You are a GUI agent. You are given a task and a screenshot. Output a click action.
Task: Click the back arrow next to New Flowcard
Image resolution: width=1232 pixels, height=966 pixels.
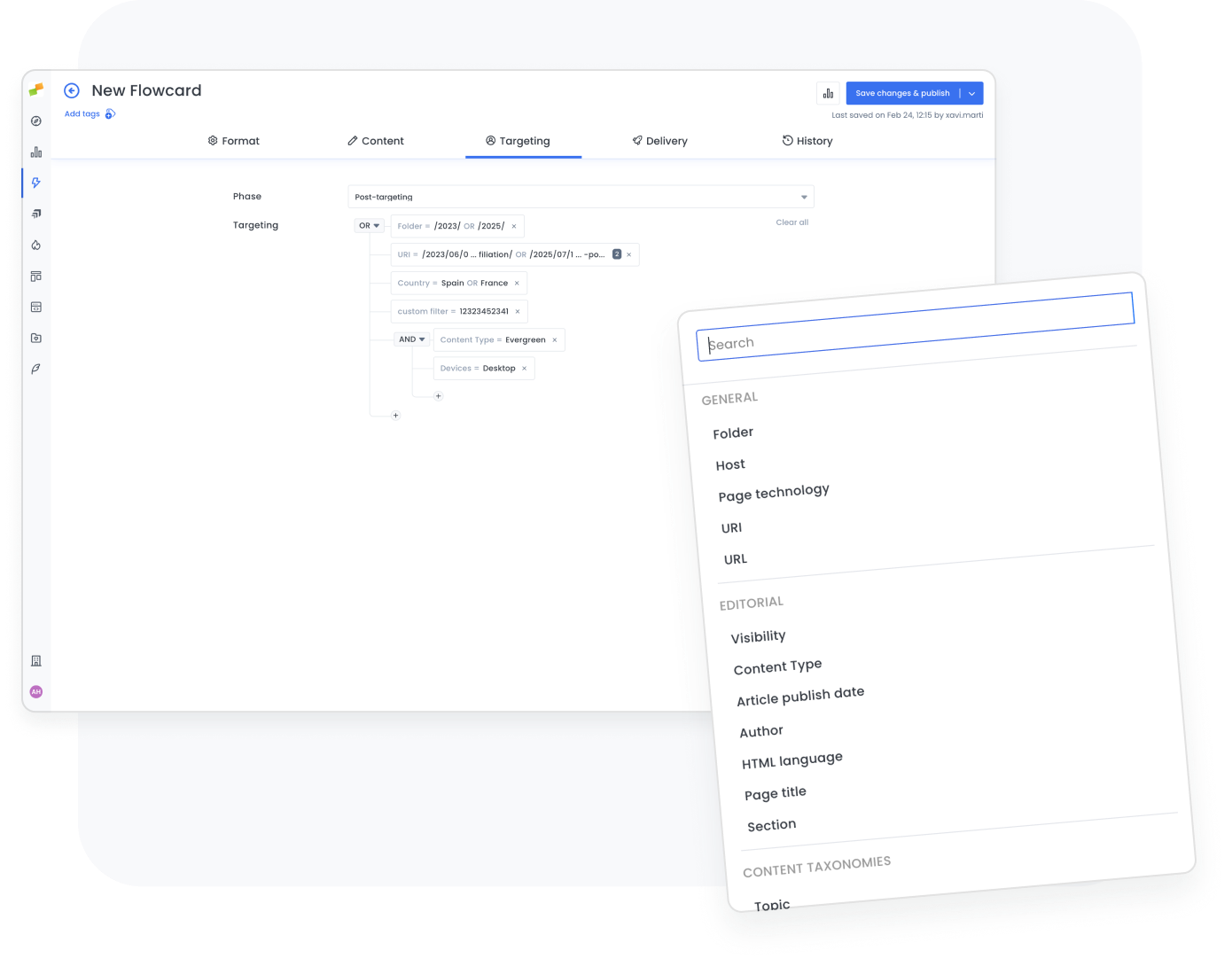(x=71, y=90)
